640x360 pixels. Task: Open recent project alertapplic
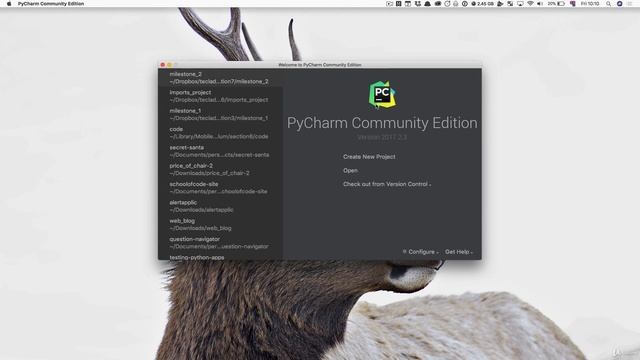point(220,206)
